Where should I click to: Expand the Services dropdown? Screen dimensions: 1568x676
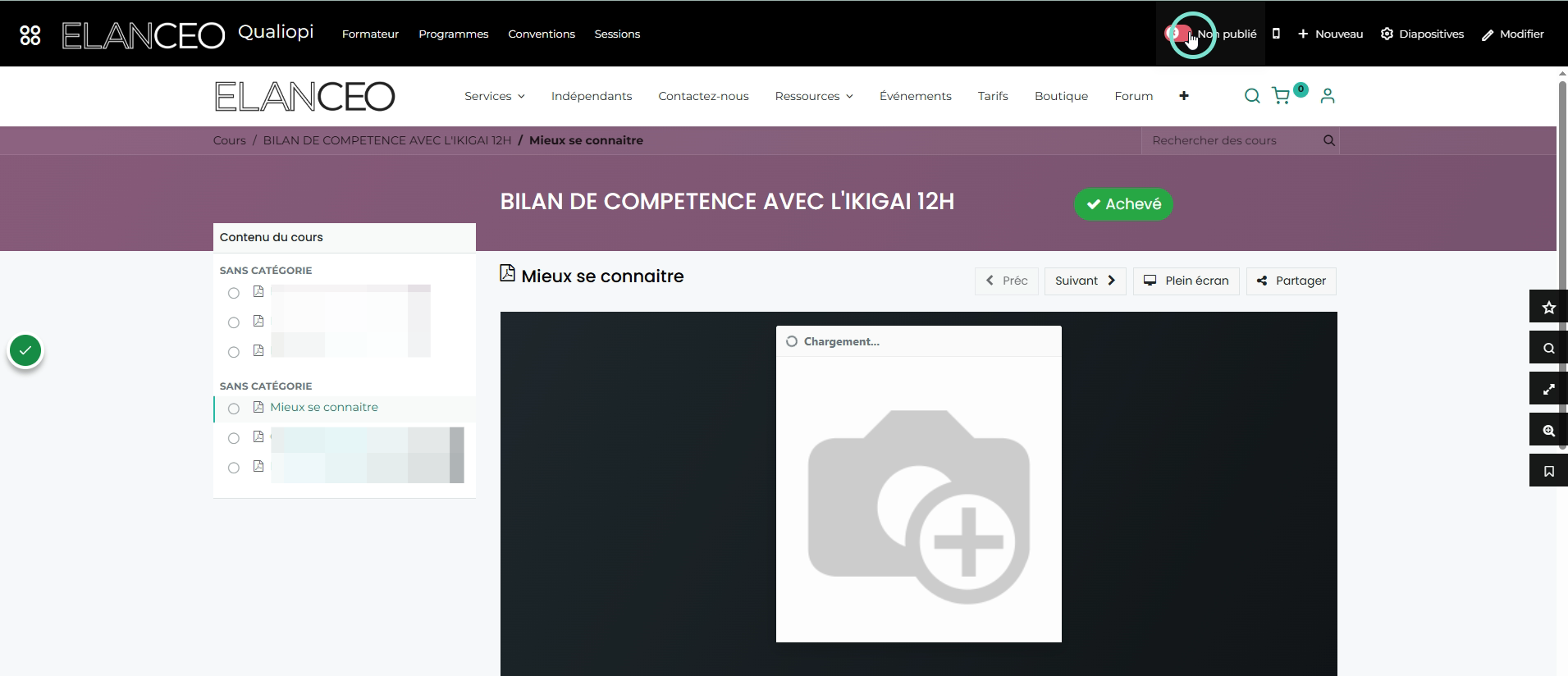coord(495,96)
